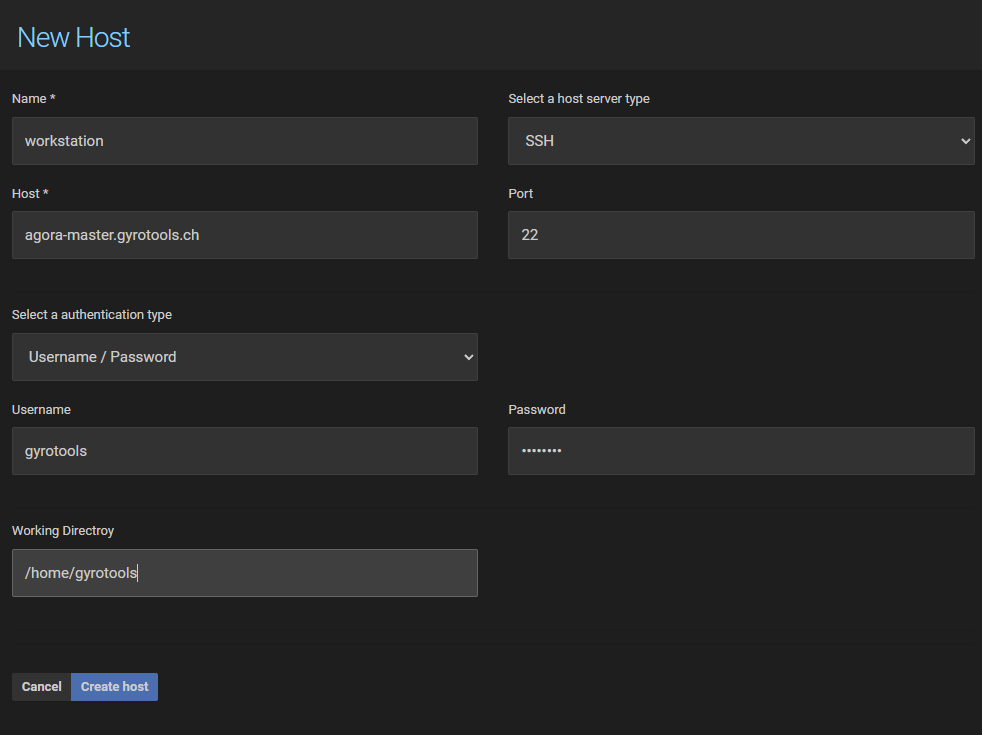Click the Port label above its field
The width and height of the screenshot is (982, 735).
(x=520, y=193)
